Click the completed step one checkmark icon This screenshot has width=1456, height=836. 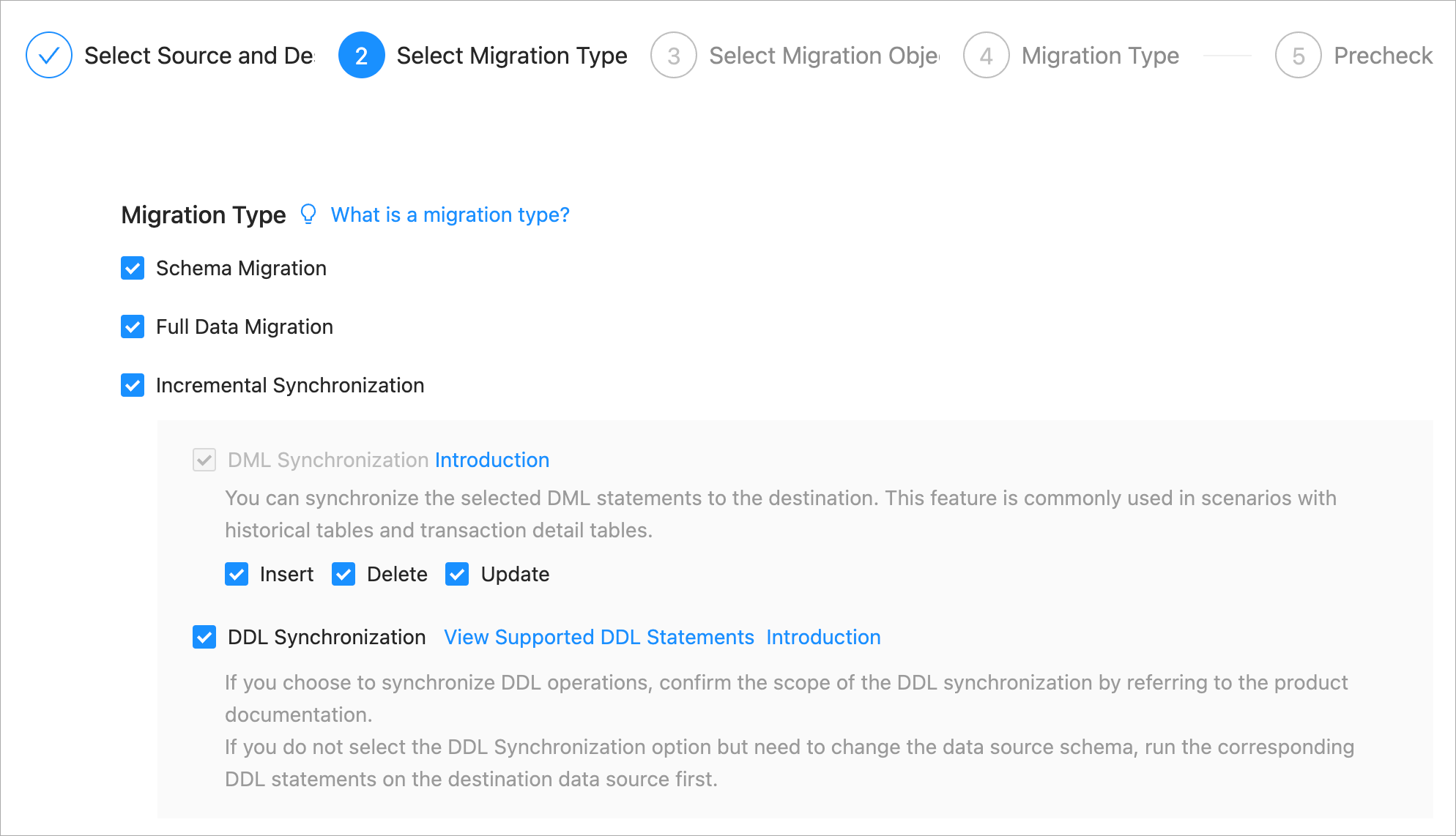(48, 55)
